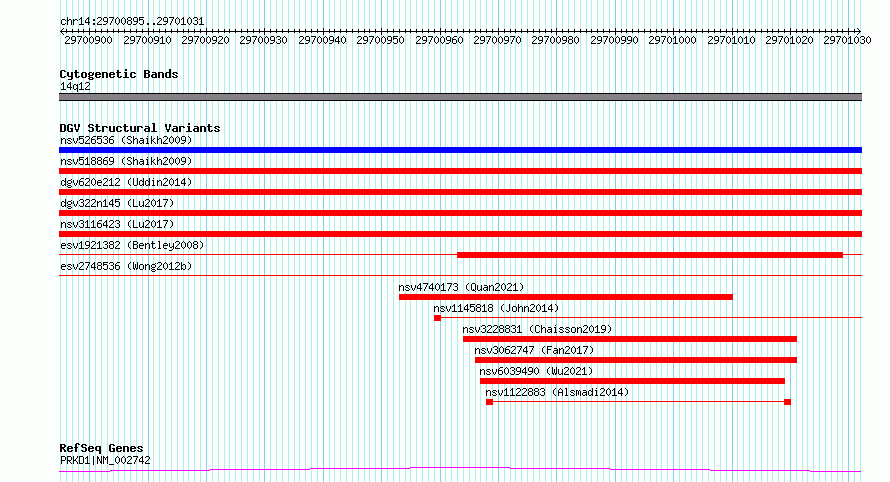Click ruler position 29701030
The width and height of the screenshot is (890, 482).
point(847,40)
